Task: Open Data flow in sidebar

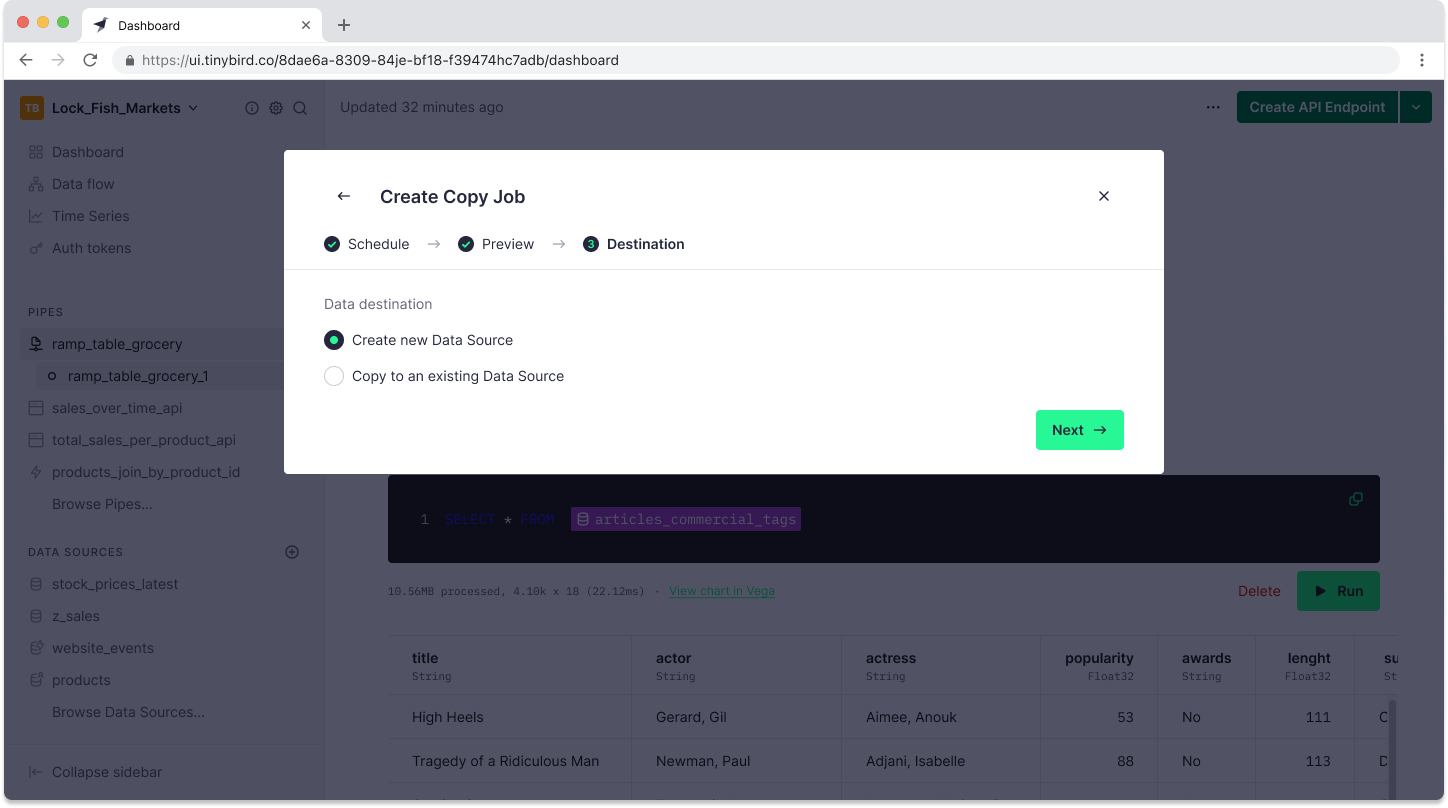Action: tap(83, 184)
